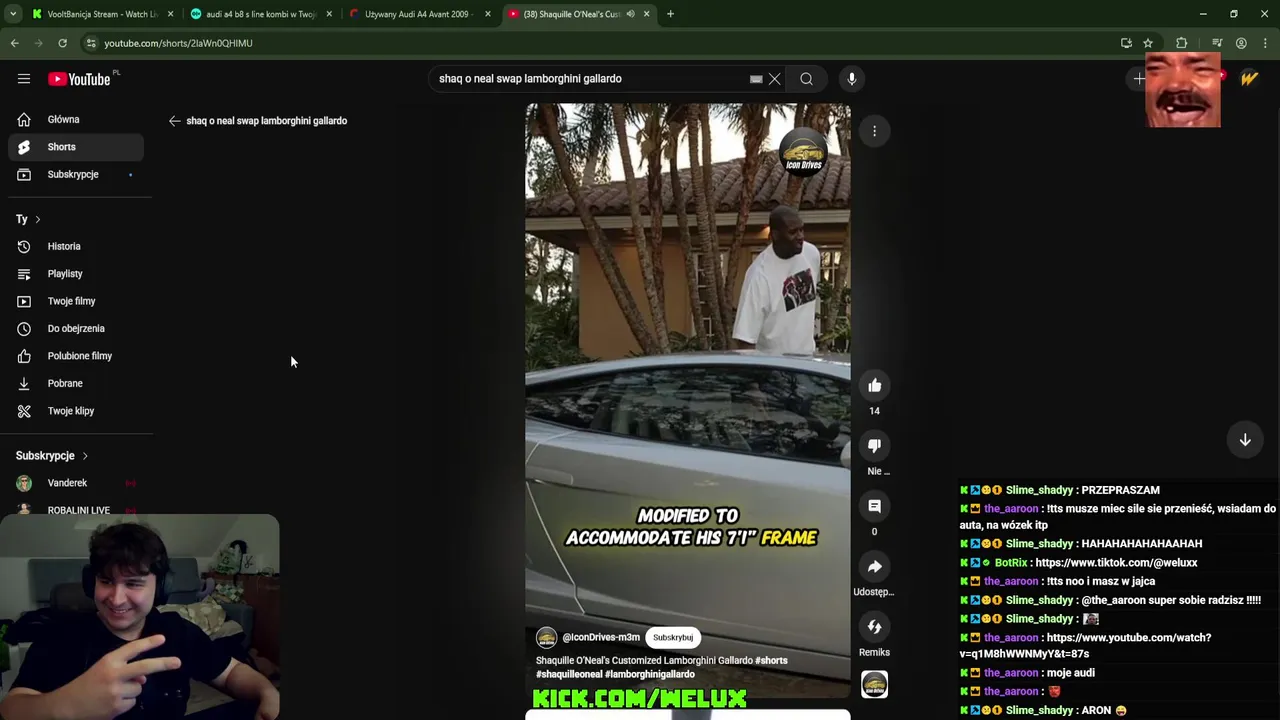Open a new browser tab
Image resolution: width=1280 pixels, height=720 pixels.
click(670, 14)
